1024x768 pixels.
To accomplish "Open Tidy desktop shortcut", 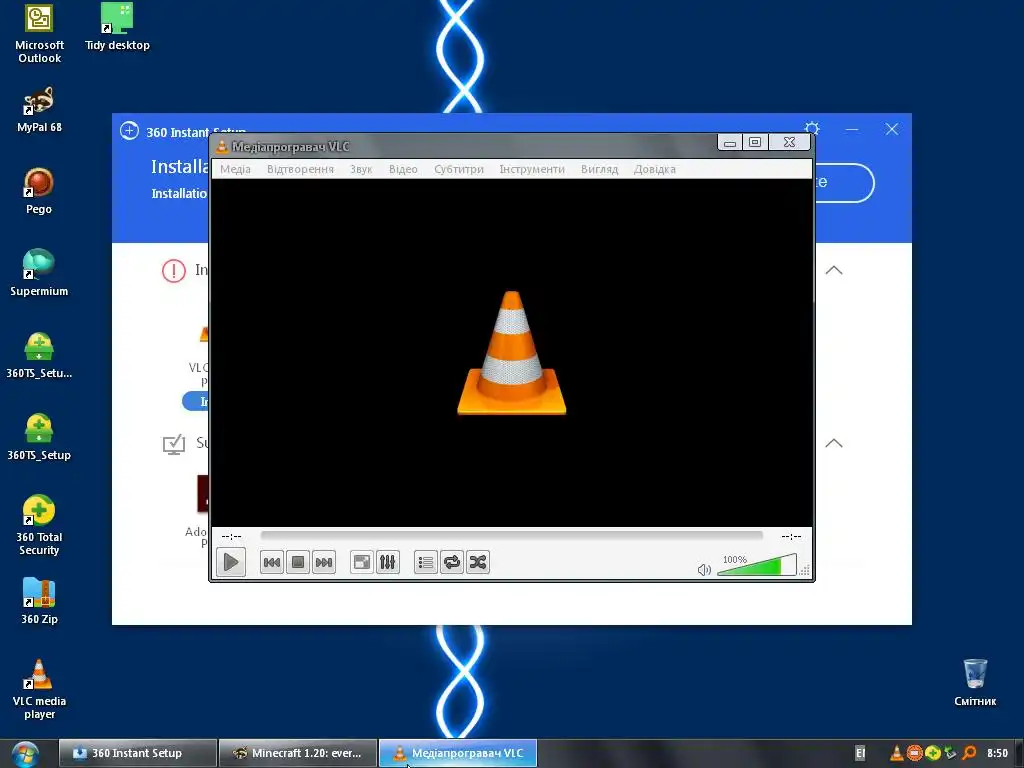I will (x=118, y=27).
